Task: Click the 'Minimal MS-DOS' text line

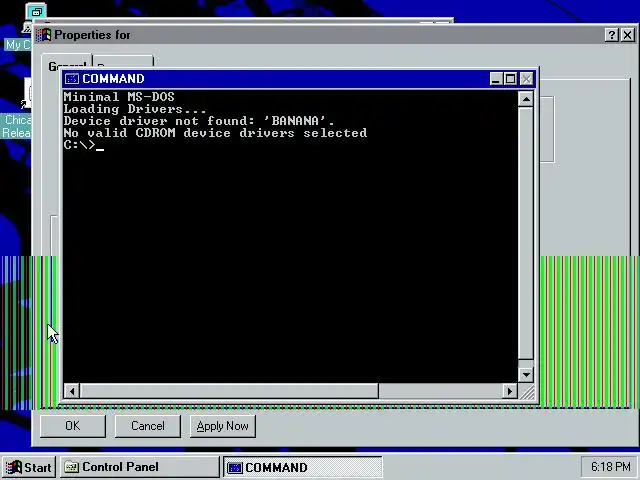Action: [119, 97]
